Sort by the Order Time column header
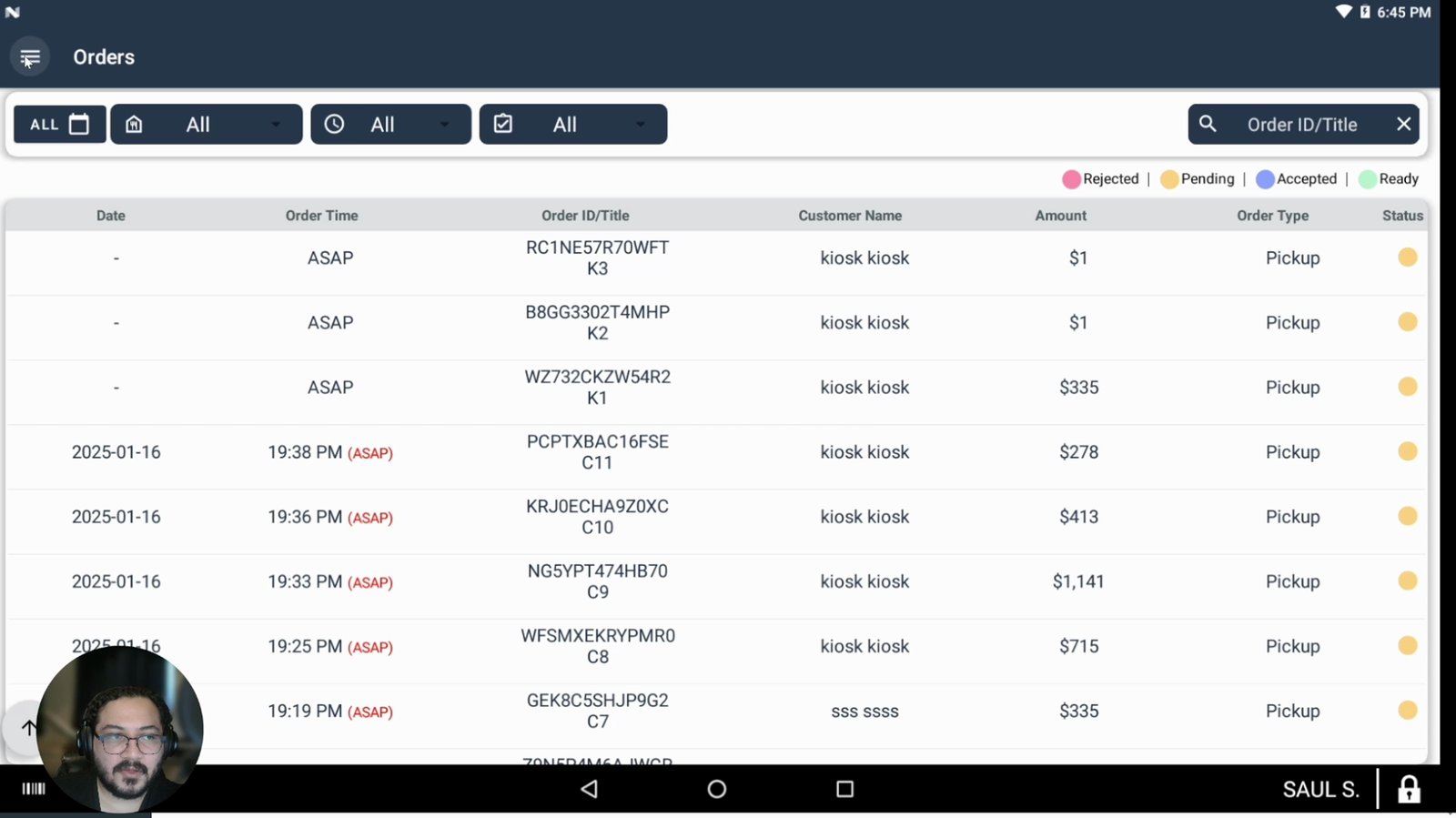The height and width of the screenshot is (818, 1456). tap(322, 216)
